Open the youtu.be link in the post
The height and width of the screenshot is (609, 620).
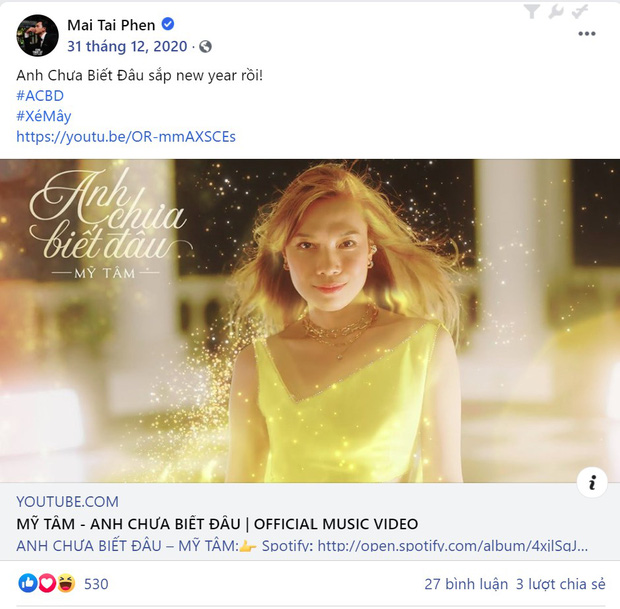(x=125, y=137)
